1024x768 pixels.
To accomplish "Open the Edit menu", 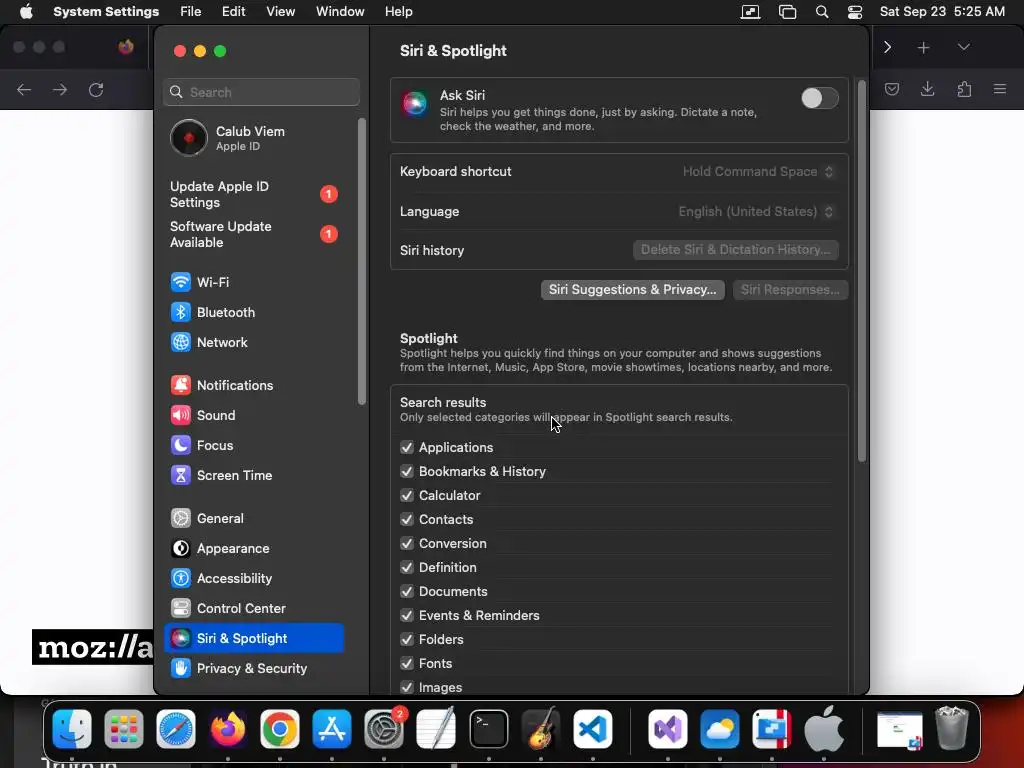I will (233, 12).
